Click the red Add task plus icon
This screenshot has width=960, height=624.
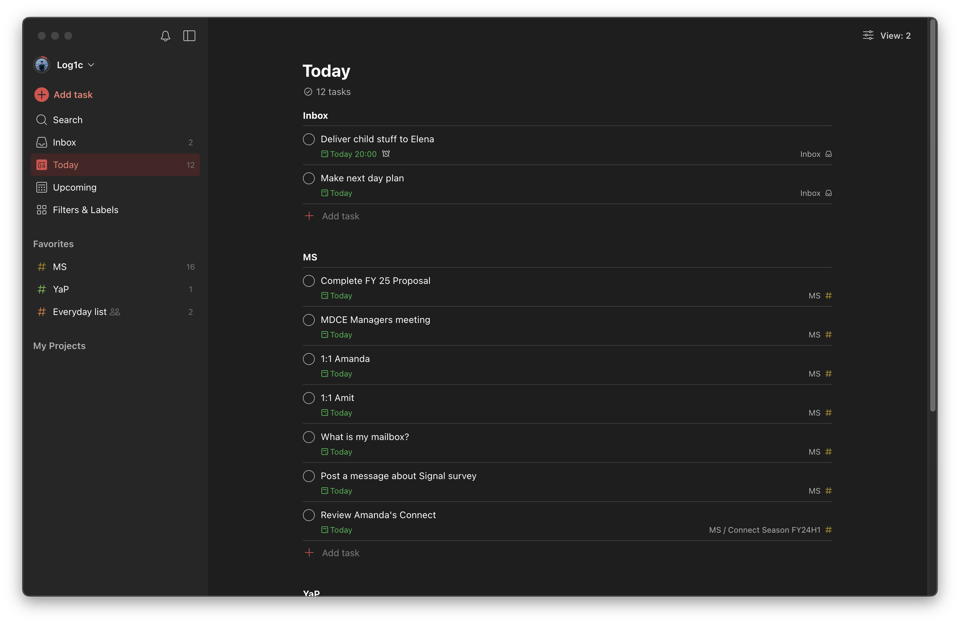pos(41,95)
